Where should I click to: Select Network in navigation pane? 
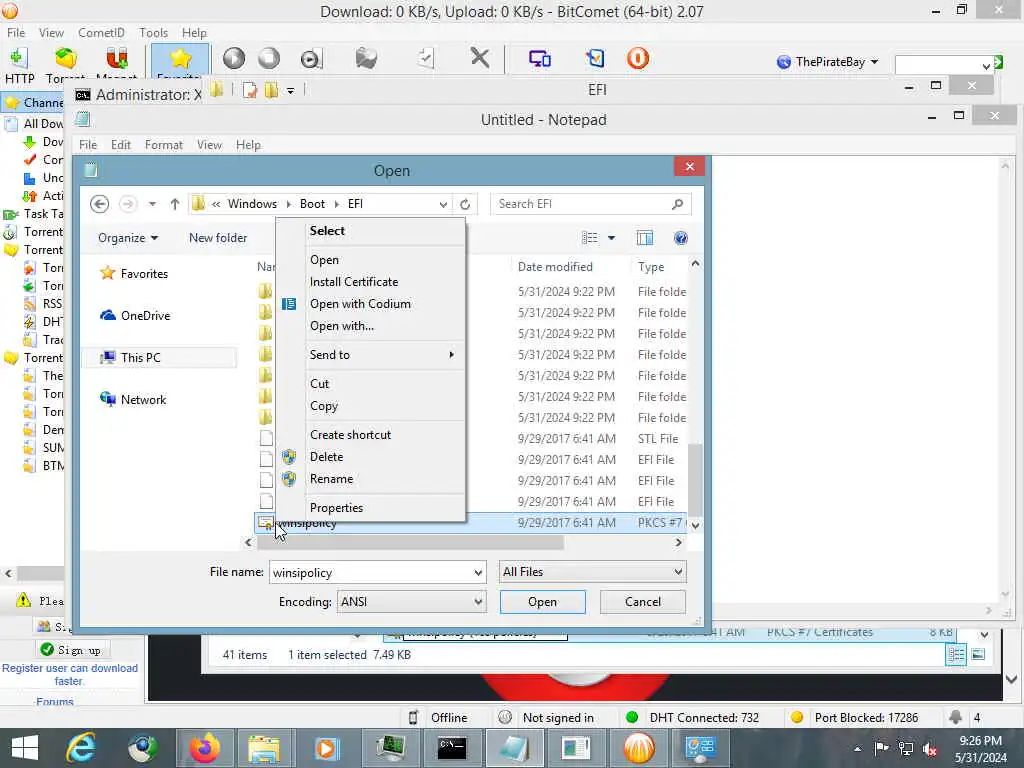tap(143, 400)
